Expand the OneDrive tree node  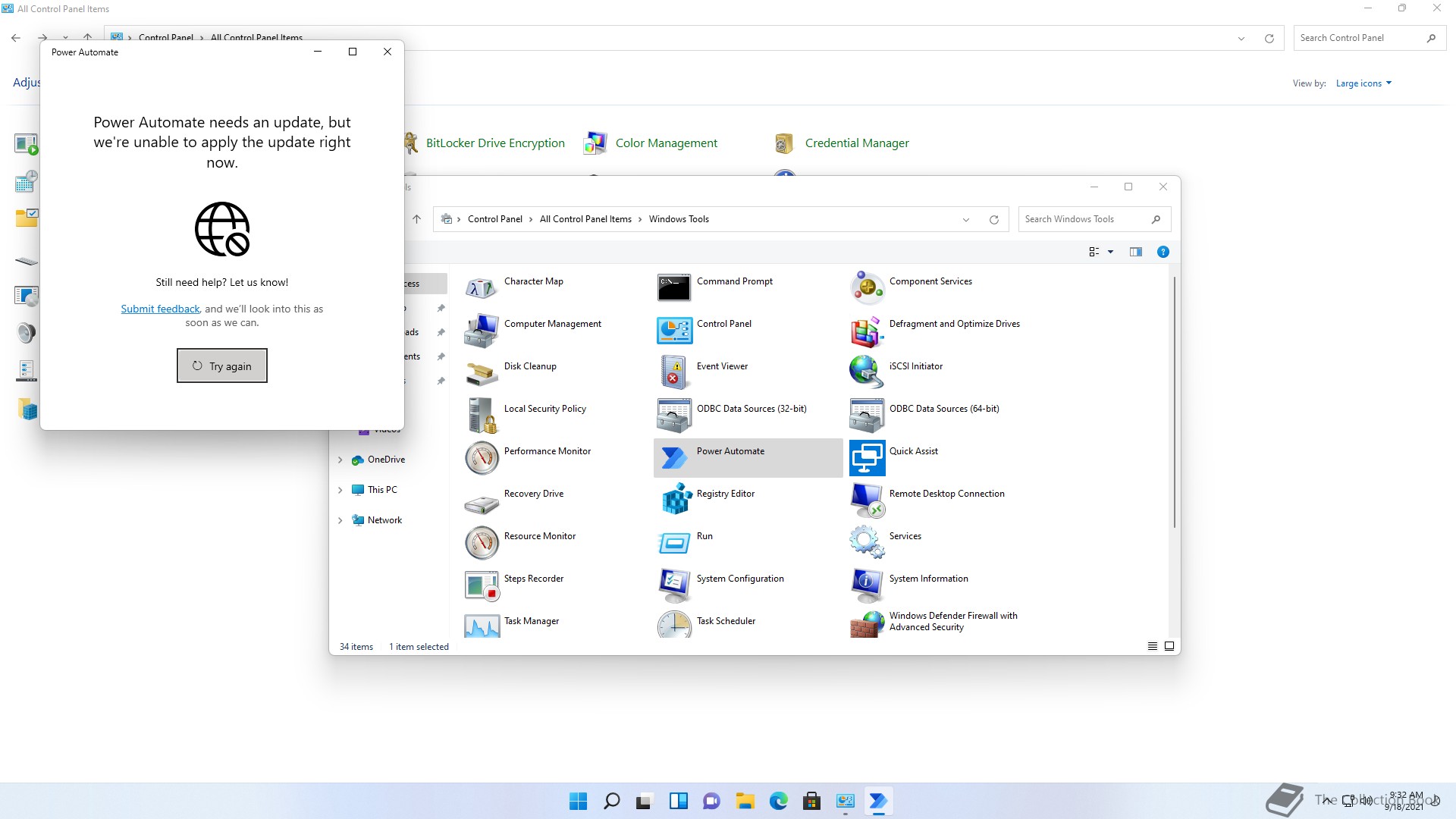tap(340, 460)
